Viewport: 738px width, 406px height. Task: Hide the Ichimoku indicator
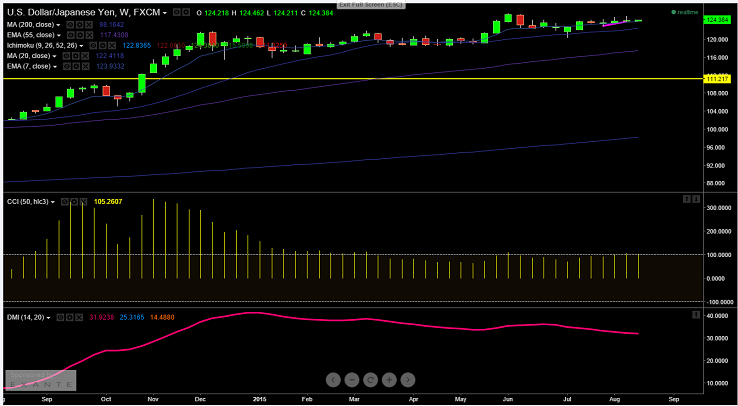93,46
